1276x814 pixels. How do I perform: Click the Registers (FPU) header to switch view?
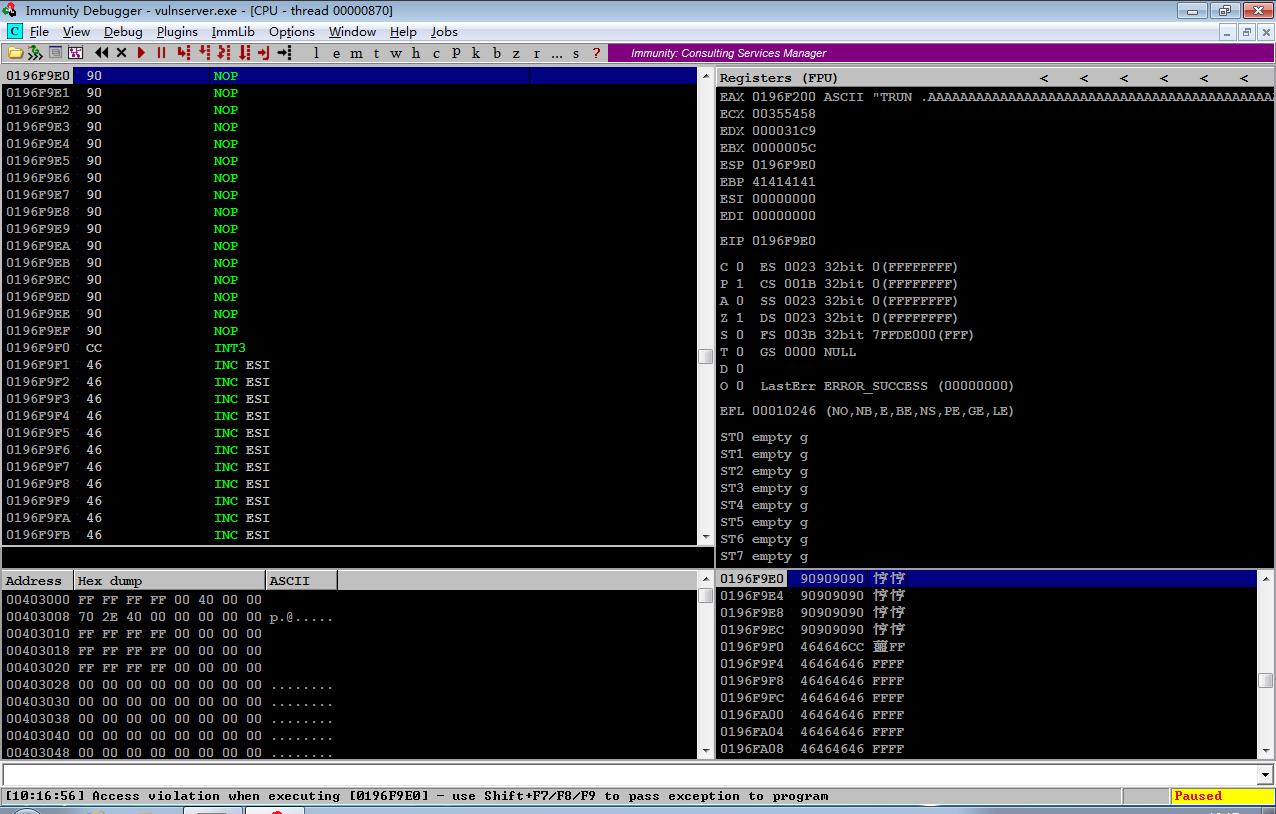(779, 78)
